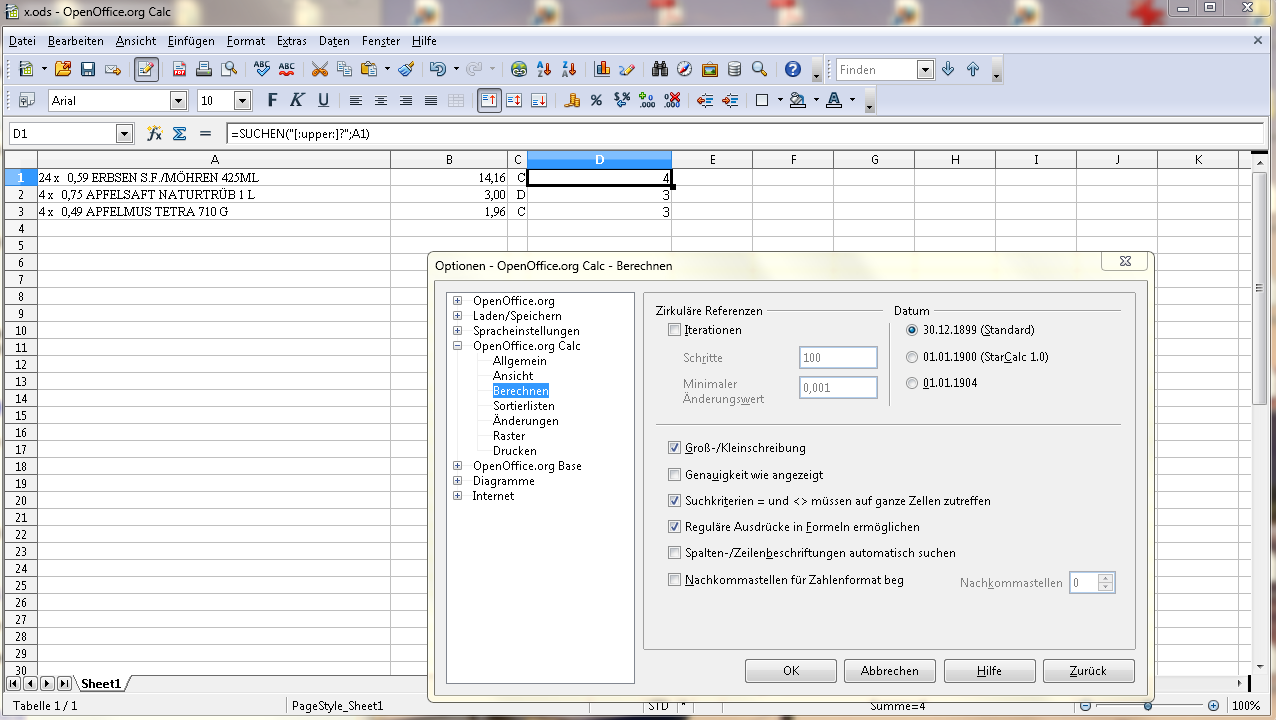This screenshot has height=720, width=1276.
Task: Click the cut scissors icon
Action: pyautogui.click(x=320, y=69)
